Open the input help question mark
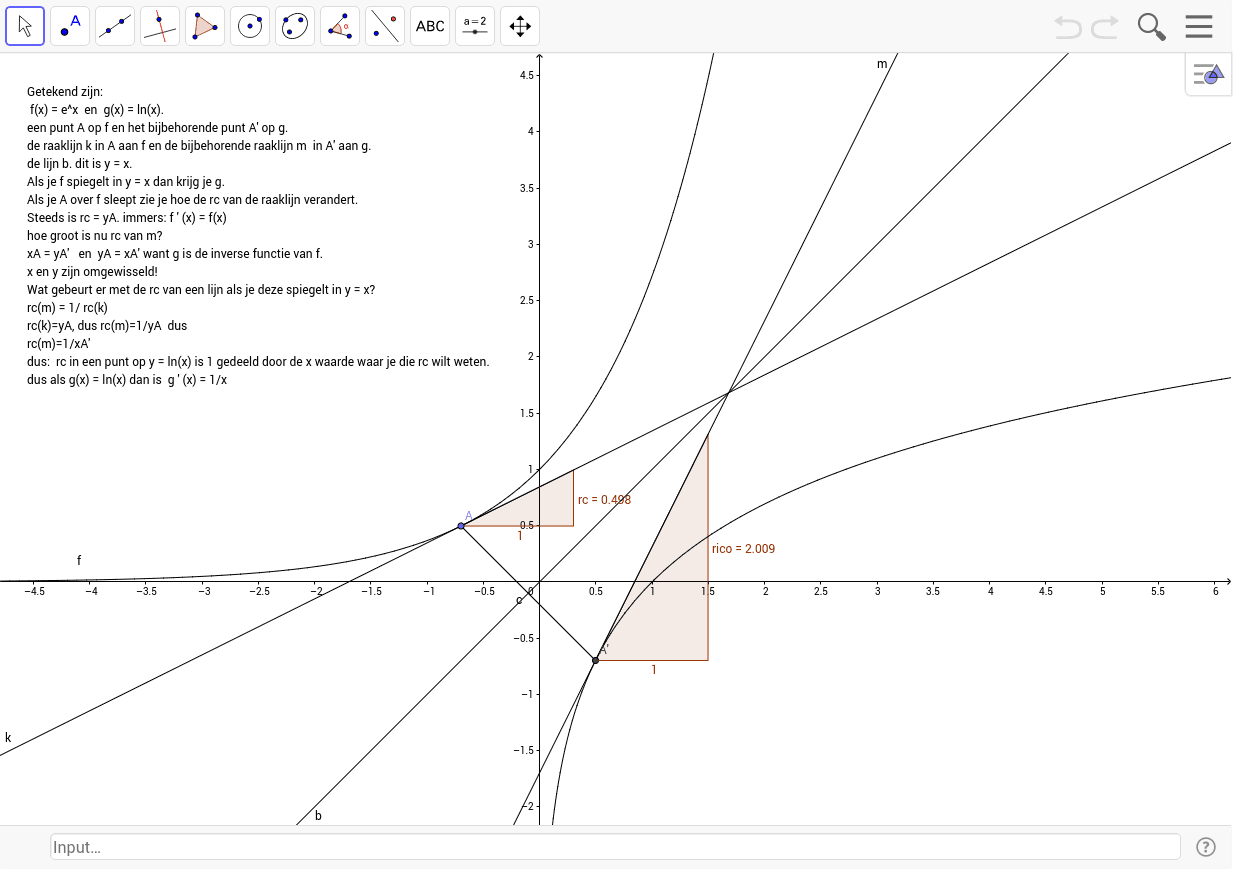 (1206, 847)
